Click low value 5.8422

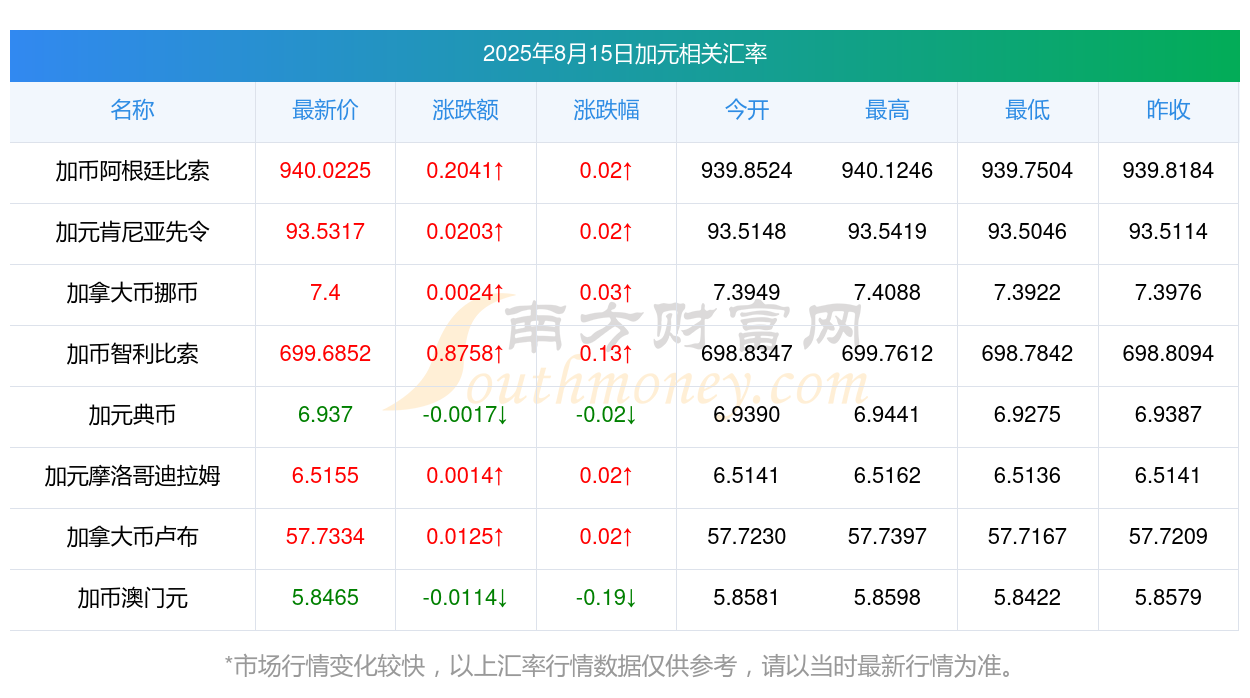(1027, 598)
